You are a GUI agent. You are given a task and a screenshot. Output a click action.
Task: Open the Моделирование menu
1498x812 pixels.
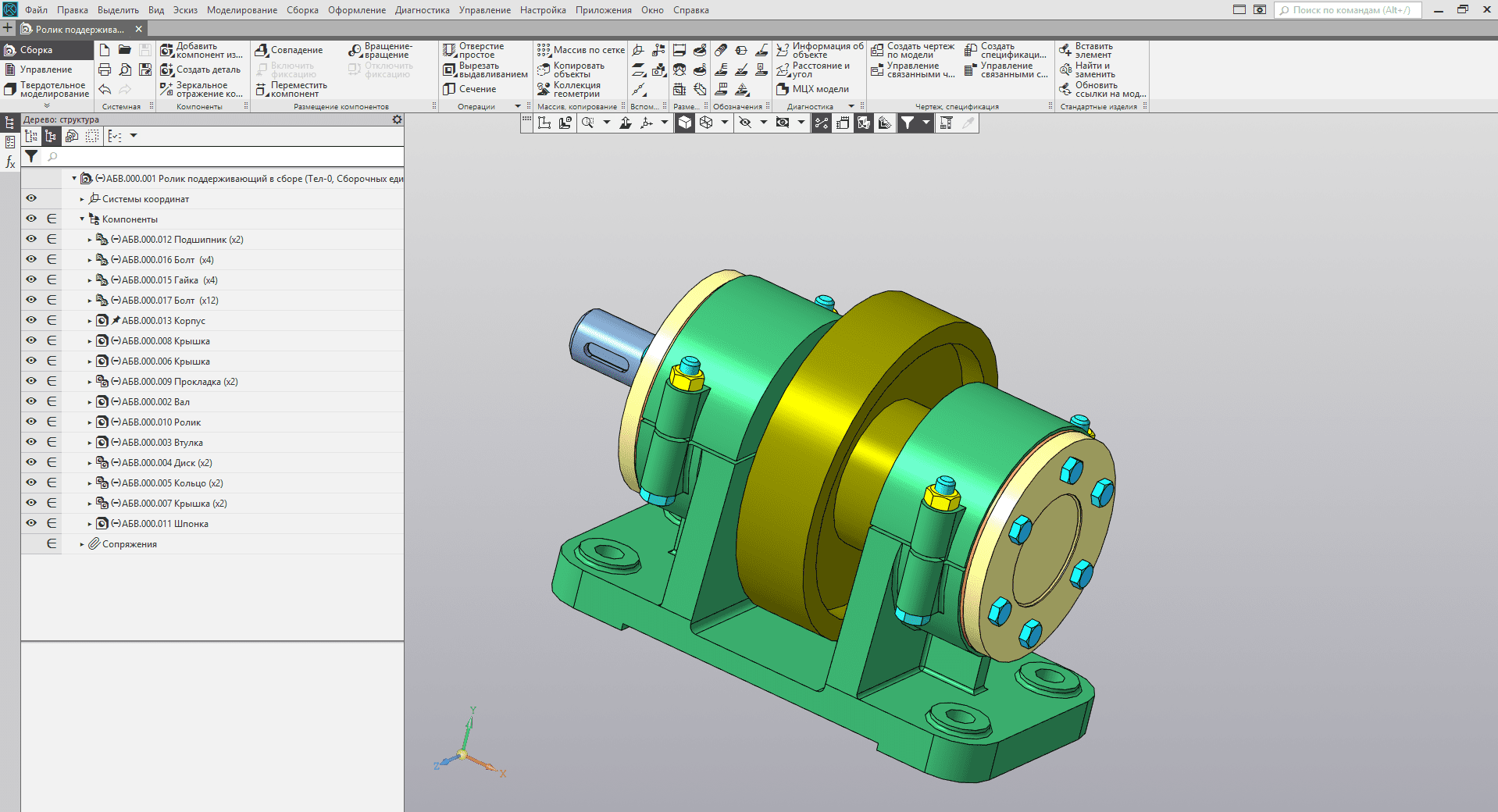pyautogui.click(x=242, y=10)
